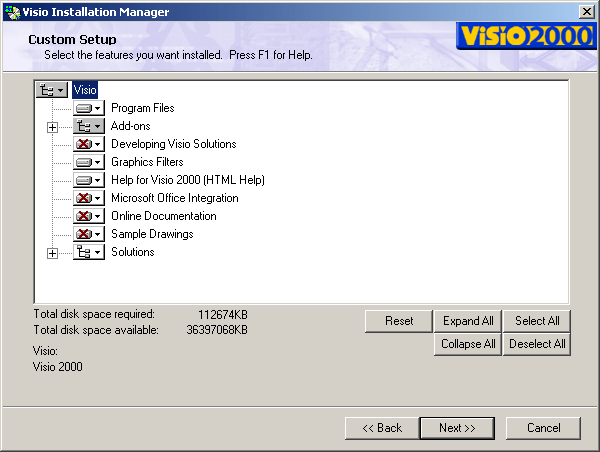Select the Add-ons tree item
Screen dimensions: 600x452
[x=130, y=126]
